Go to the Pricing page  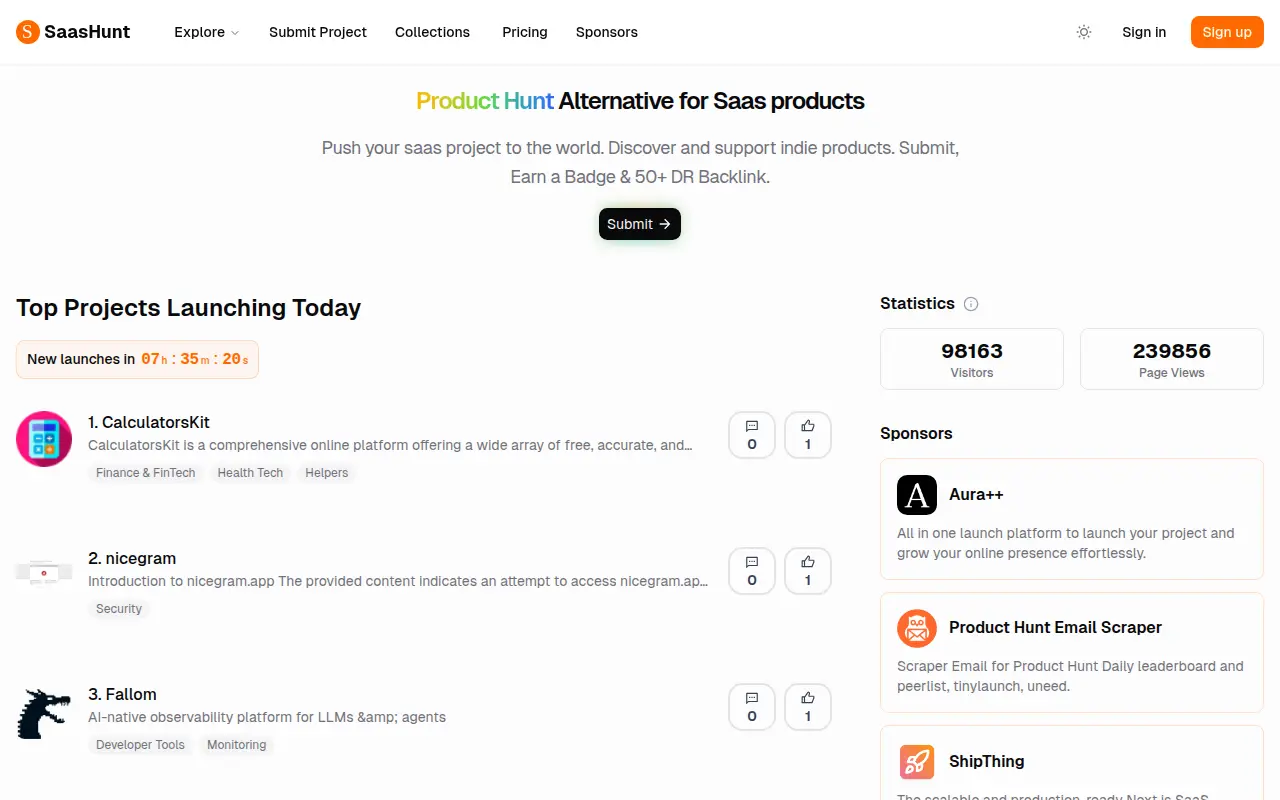525,32
